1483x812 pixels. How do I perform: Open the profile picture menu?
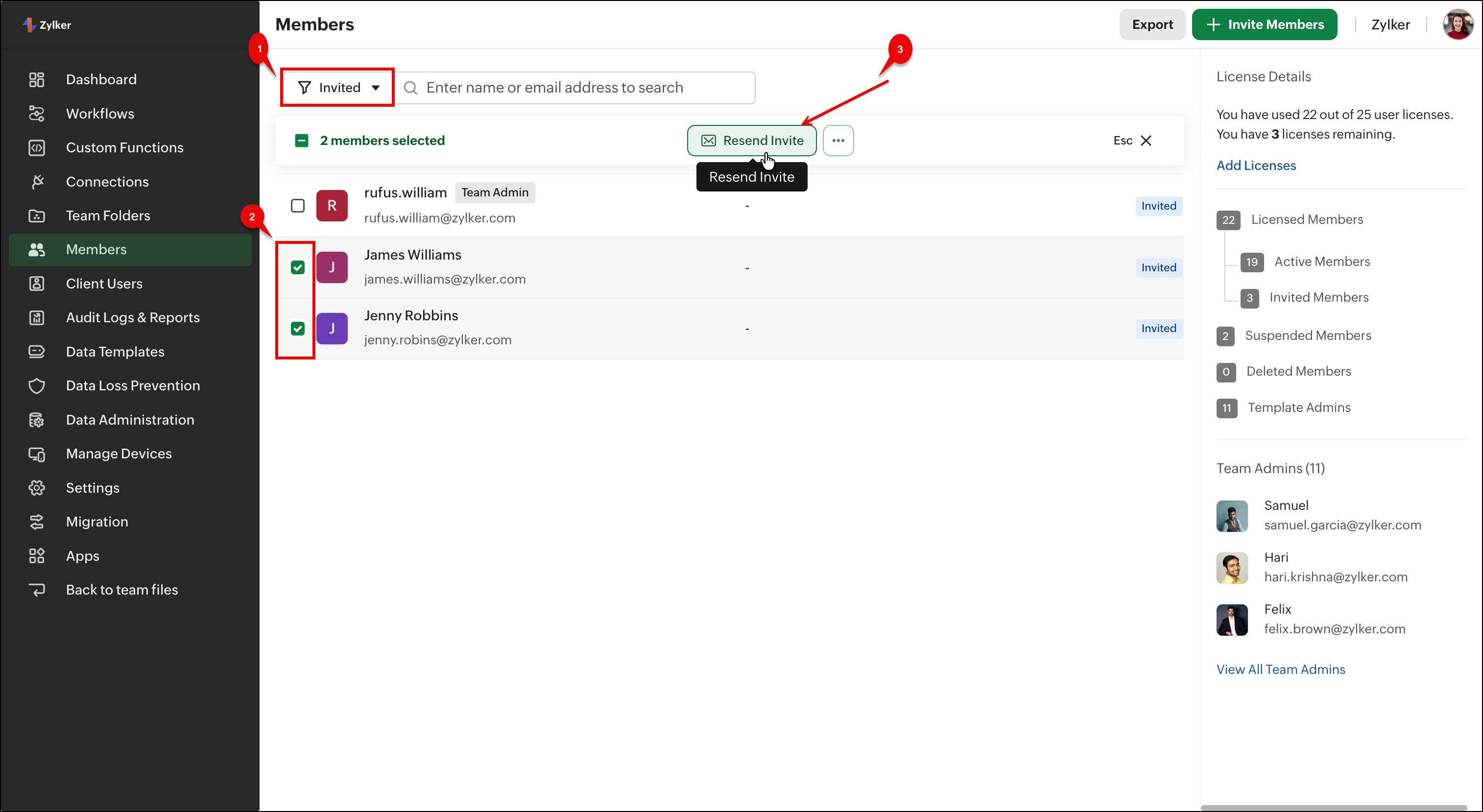pyautogui.click(x=1458, y=24)
